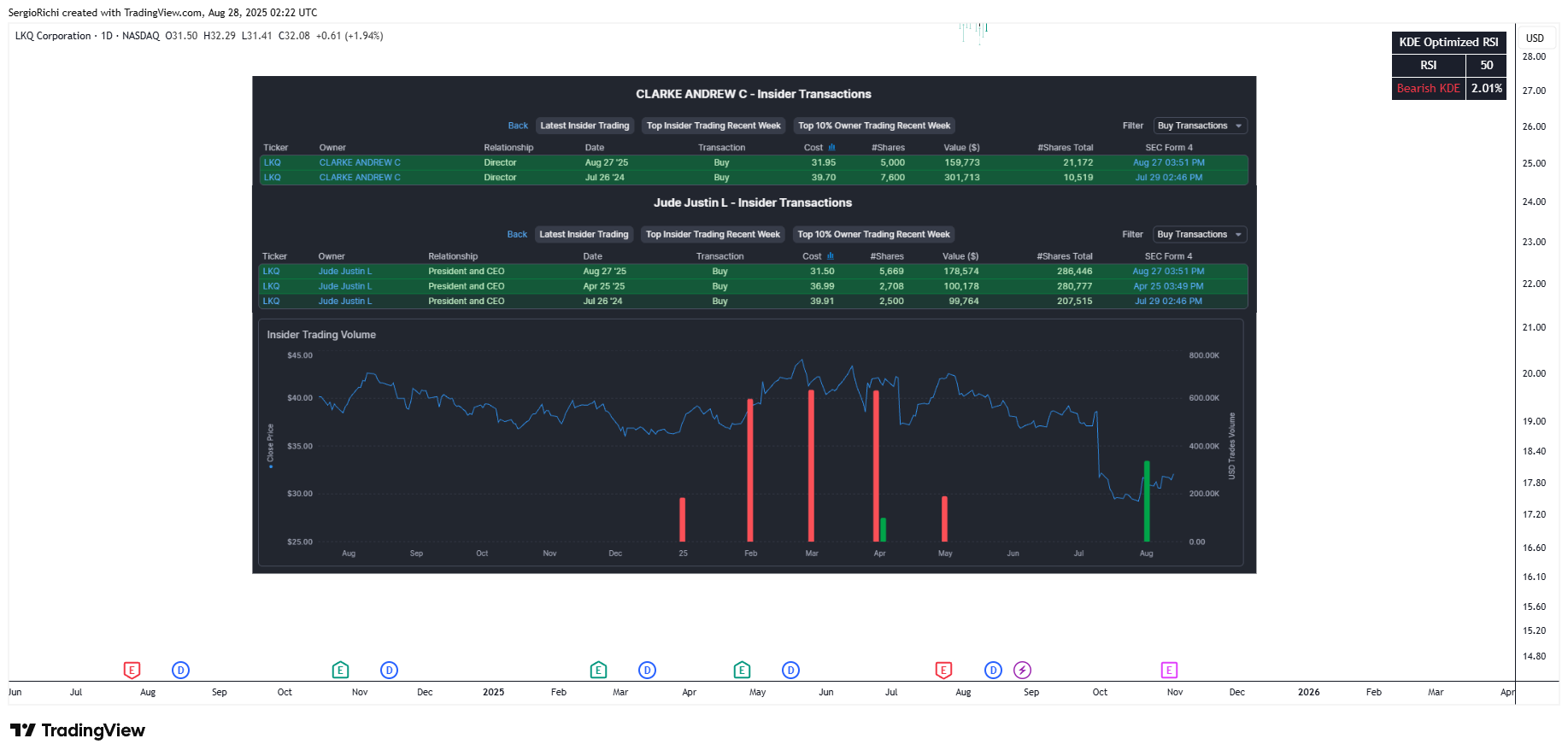Viewport: 1568px width, 756px height.
Task: Click the red Feb bar in the volume chart
Action: tap(750, 471)
